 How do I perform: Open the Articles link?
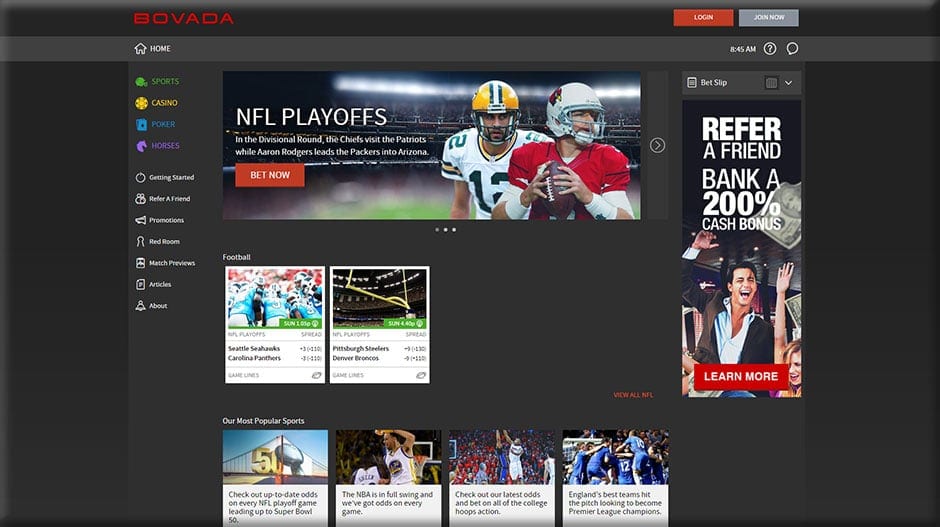[x=160, y=284]
